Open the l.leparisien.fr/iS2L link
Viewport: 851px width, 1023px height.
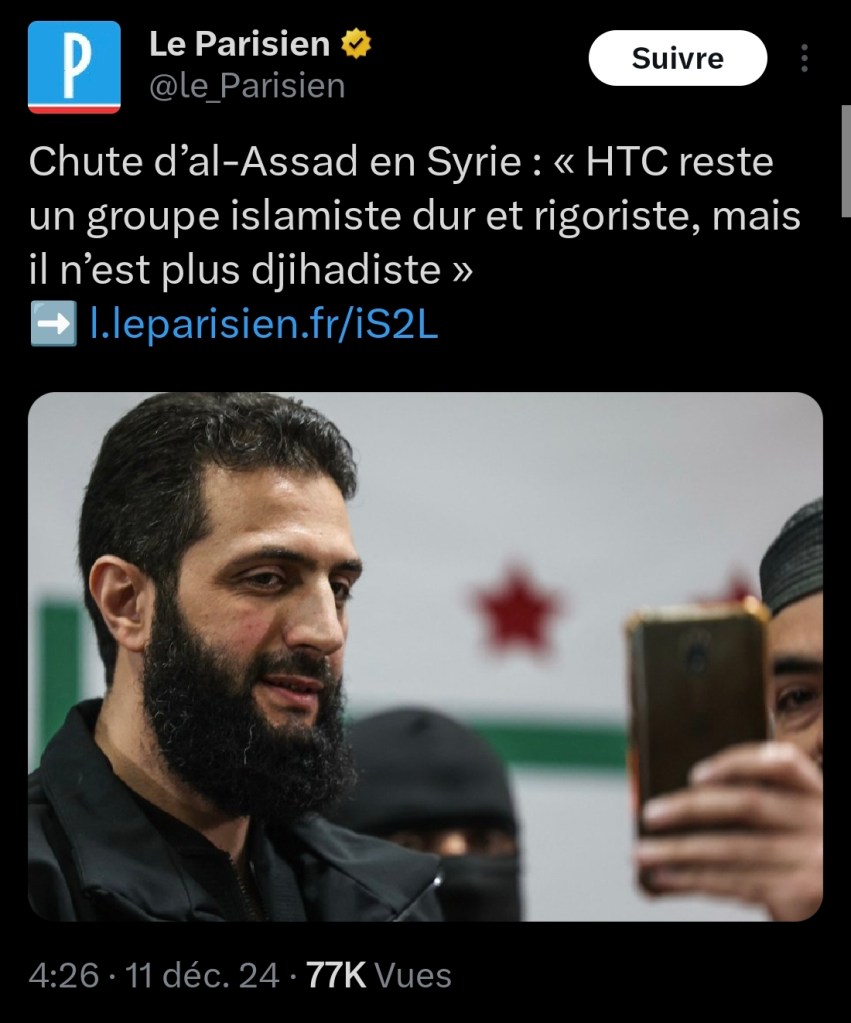264,324
